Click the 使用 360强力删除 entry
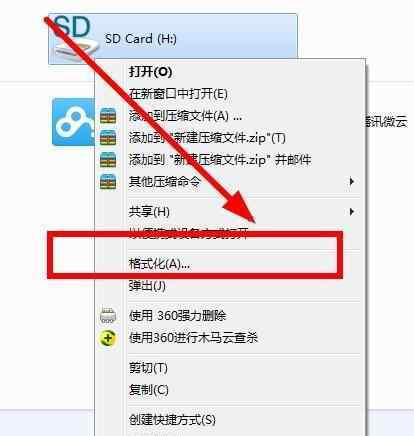 tap(177, 316)
